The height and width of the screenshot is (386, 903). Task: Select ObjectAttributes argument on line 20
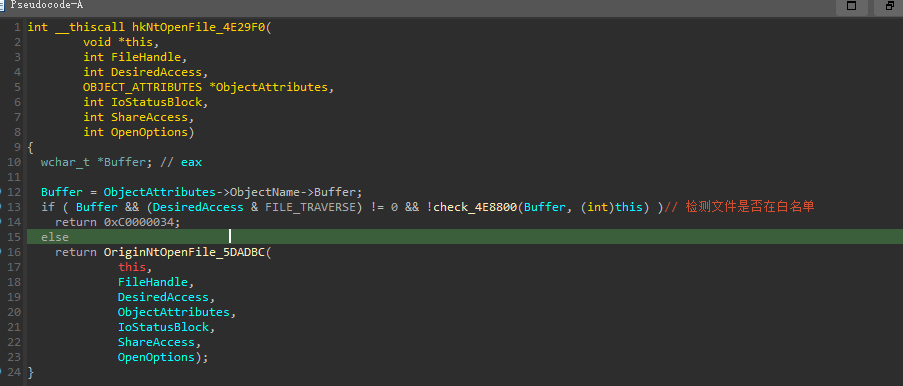click(173, 312)
